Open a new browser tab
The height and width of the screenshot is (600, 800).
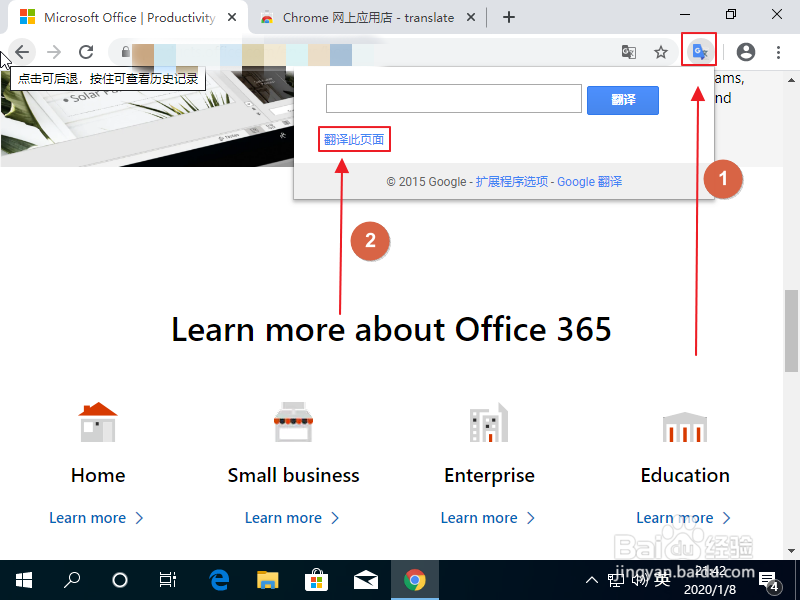(x=509, y=17)
